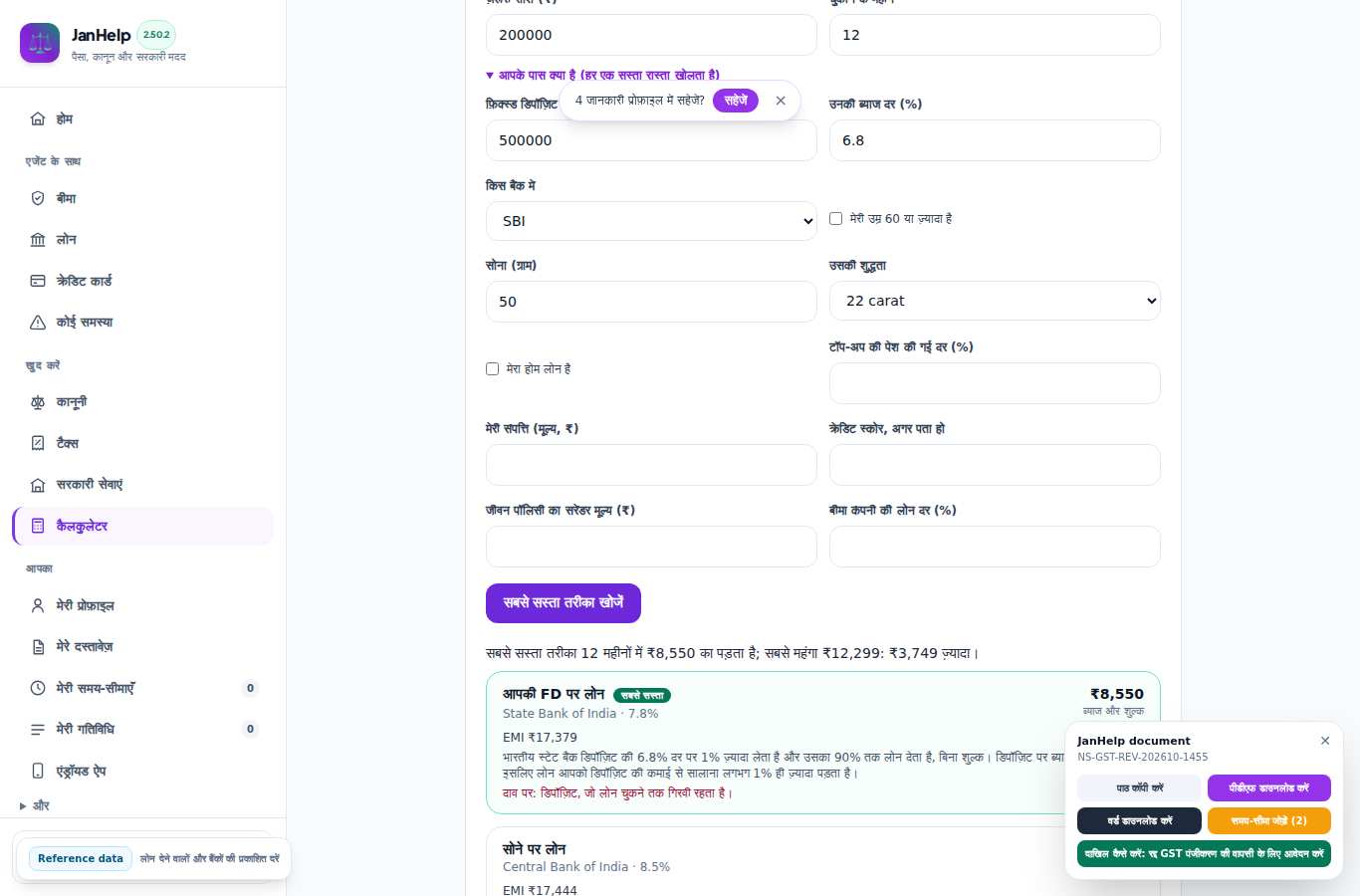Click the green GST filing guidance button
Image resolution: width=1360 pixels, height=896 pixels.
click(x=1204, y=854)
